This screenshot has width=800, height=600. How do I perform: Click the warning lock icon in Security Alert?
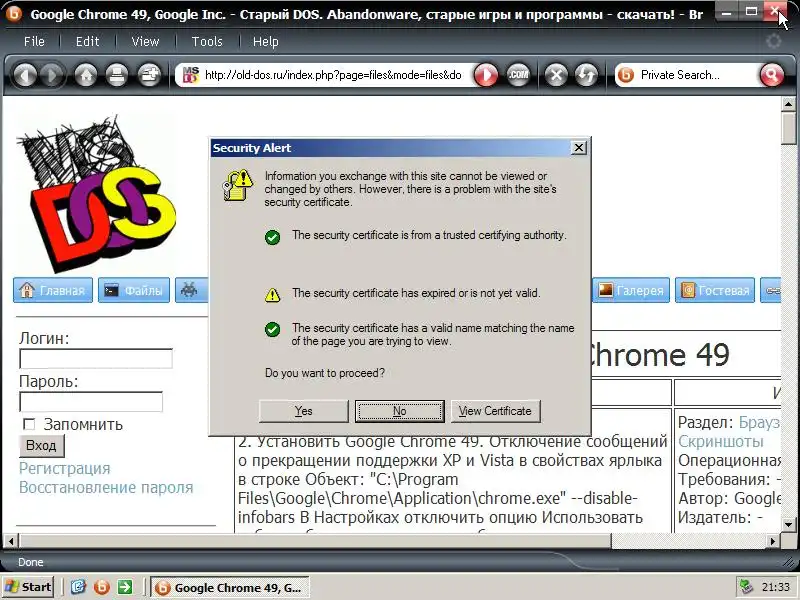pos(238,185)
